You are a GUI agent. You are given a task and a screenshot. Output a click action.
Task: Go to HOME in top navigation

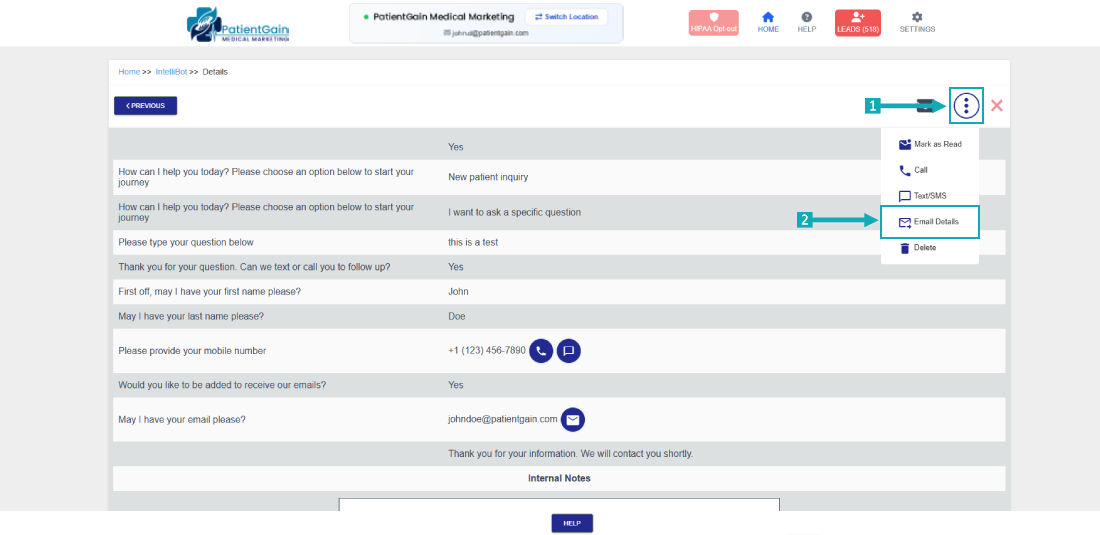(x=768, y=23)
